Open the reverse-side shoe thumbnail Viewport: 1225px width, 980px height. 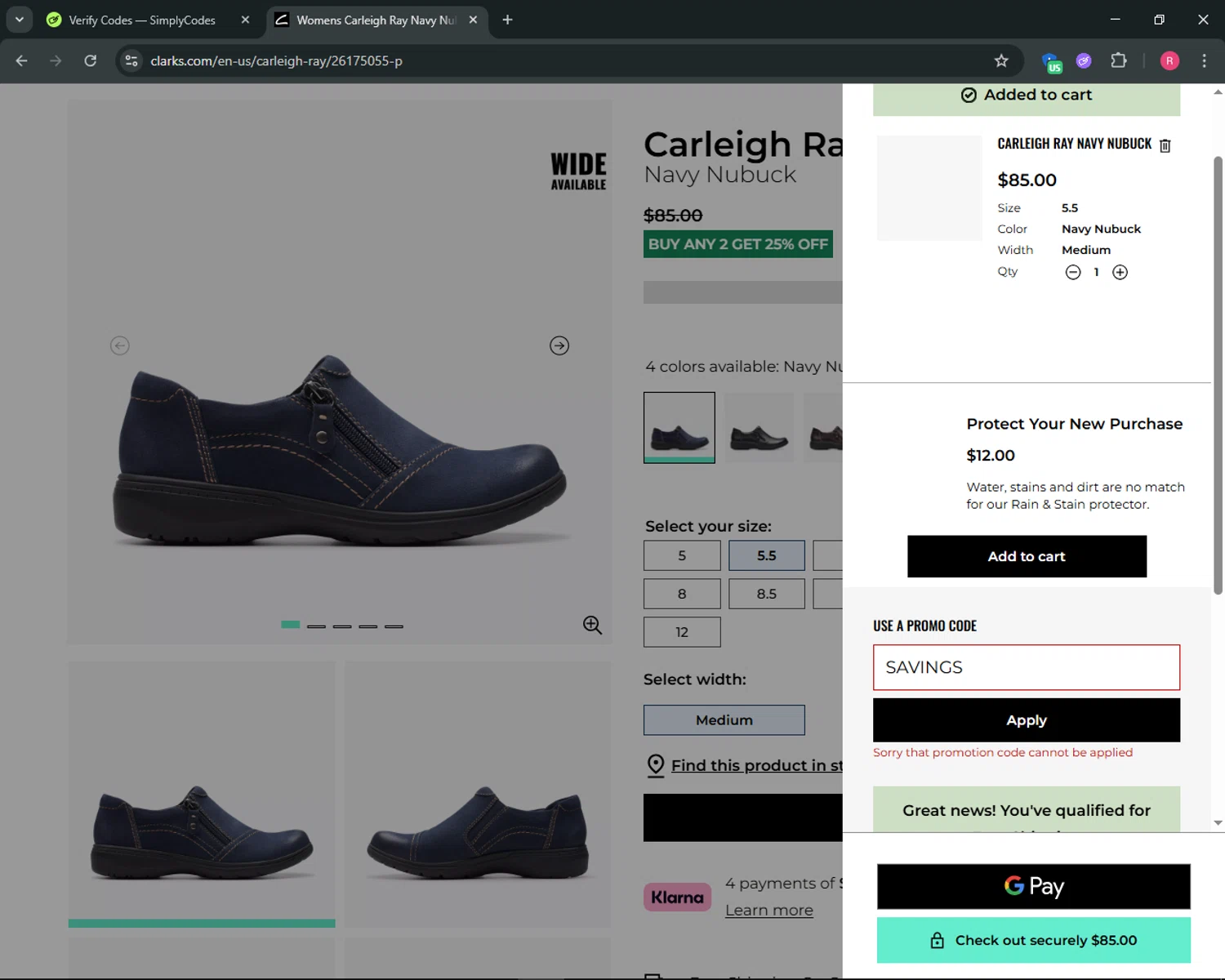[x=478, y=794]
